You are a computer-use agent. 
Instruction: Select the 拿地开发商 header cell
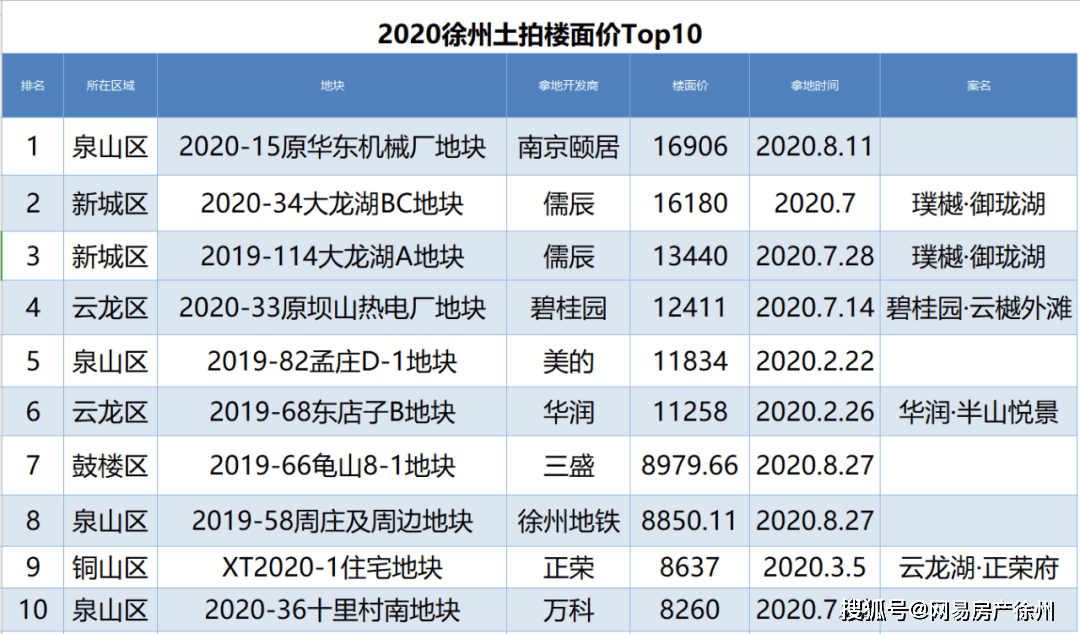pyautogui.click(x=568, y=85)
